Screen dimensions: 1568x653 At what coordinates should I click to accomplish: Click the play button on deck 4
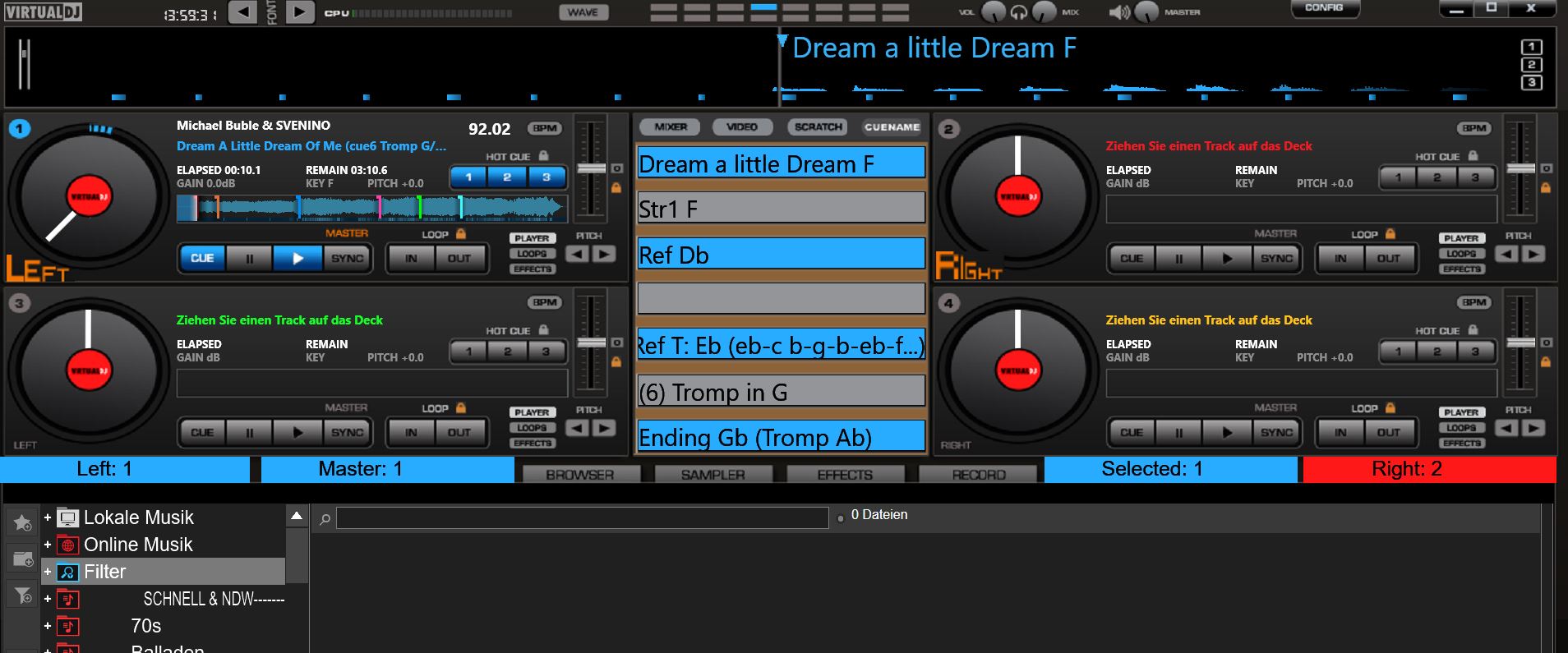tap(1227, 432)
